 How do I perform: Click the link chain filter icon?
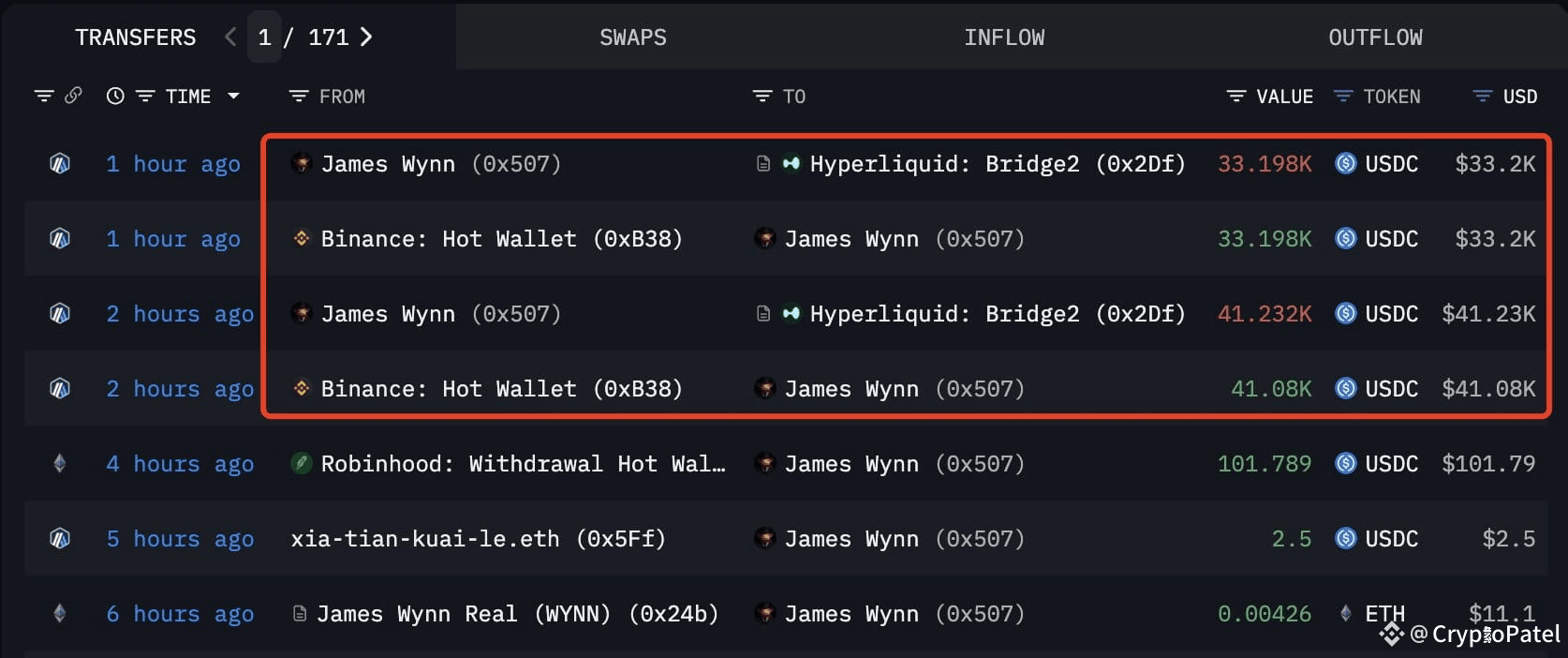pyautogui.click(x=73, y=96)
